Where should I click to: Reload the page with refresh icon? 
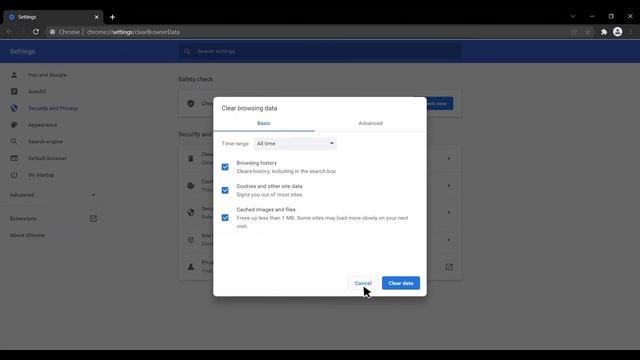pyautogui.click(x=36, y=32)
